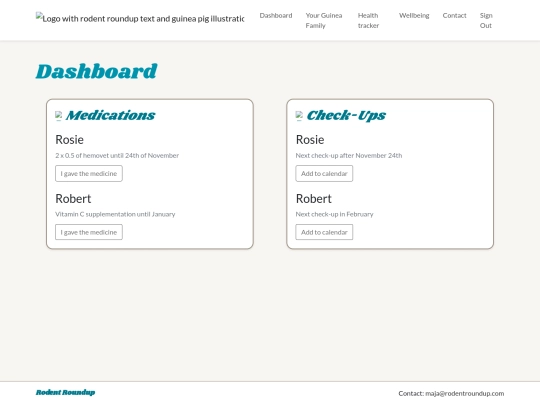Add Rosie's check-up to calendar
The image size is (540, 405).
point(324,174)
